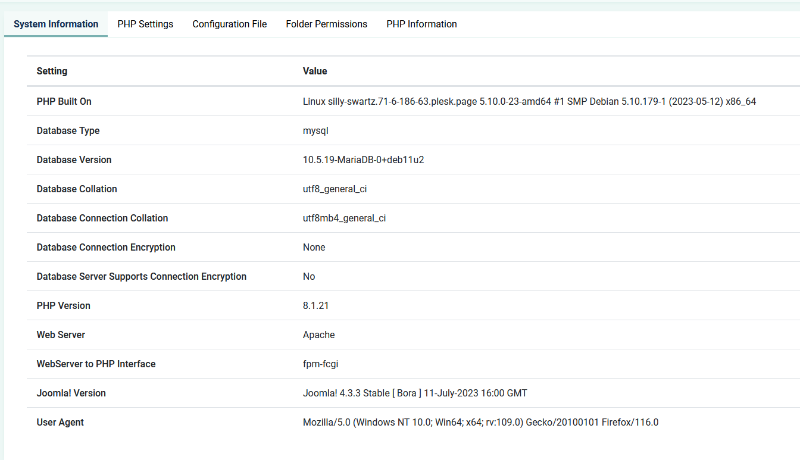Image resolution: width=800 pixels, height=460 pixels.
Task: Select the WebServer to PHP Interface label
Action: click(96, 364)
